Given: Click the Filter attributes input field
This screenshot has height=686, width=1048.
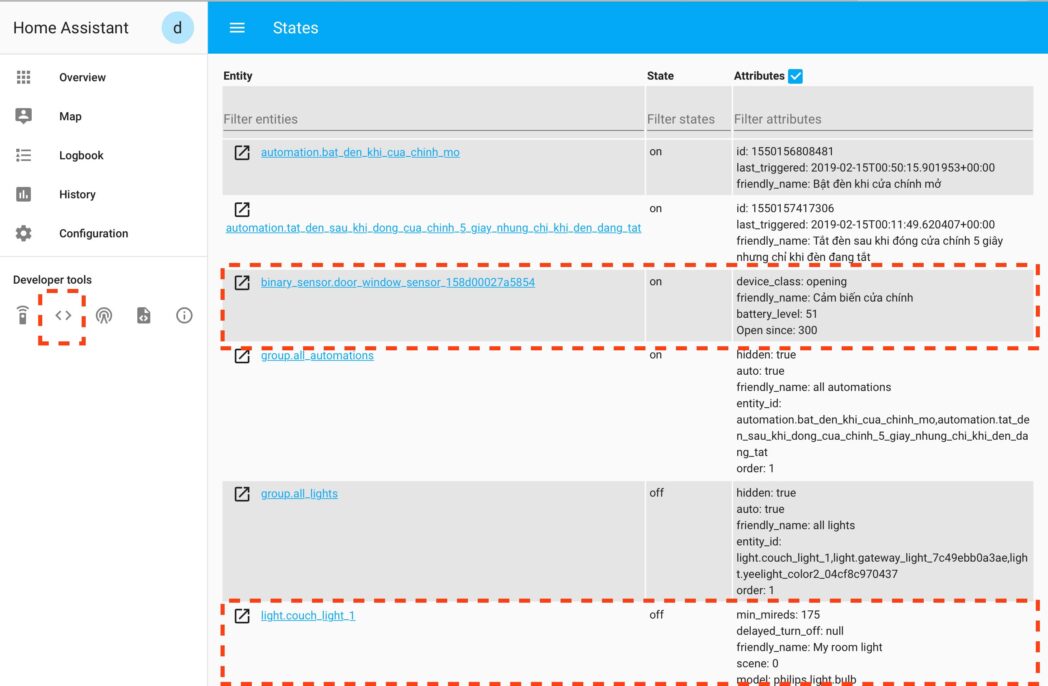Looking at the screenshot, I should point(882,119).
